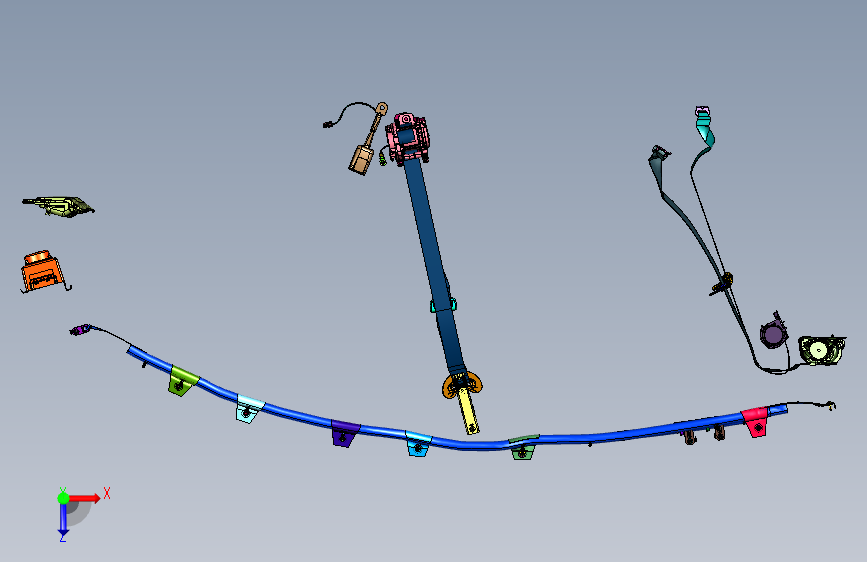This screenshot has height=562, width=867.
Task: Select the sea green mounting bracket
Action: point(523,447)
